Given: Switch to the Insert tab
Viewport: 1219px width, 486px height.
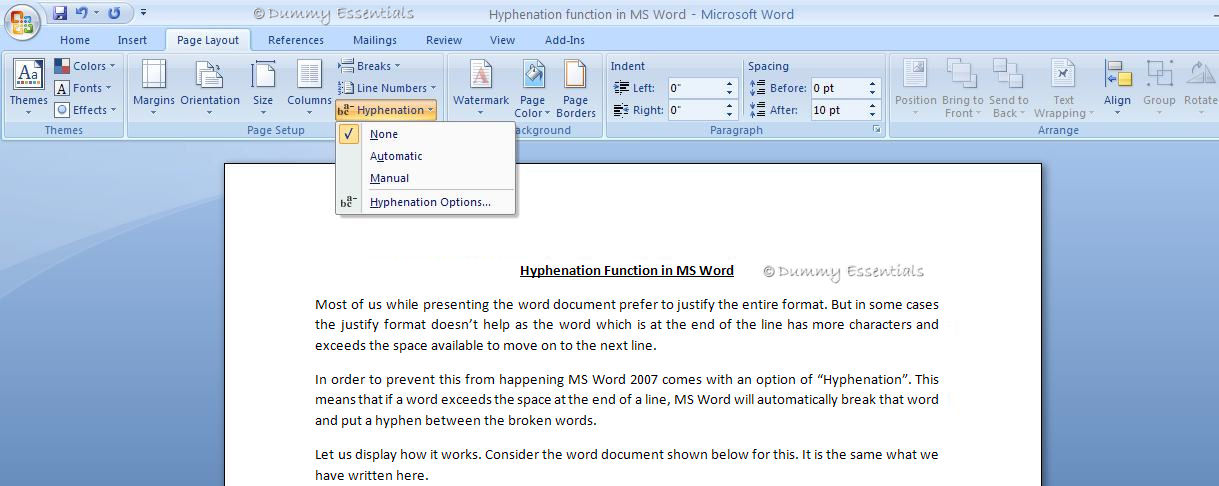Looking at the screenshot, I should click(132, 40).
